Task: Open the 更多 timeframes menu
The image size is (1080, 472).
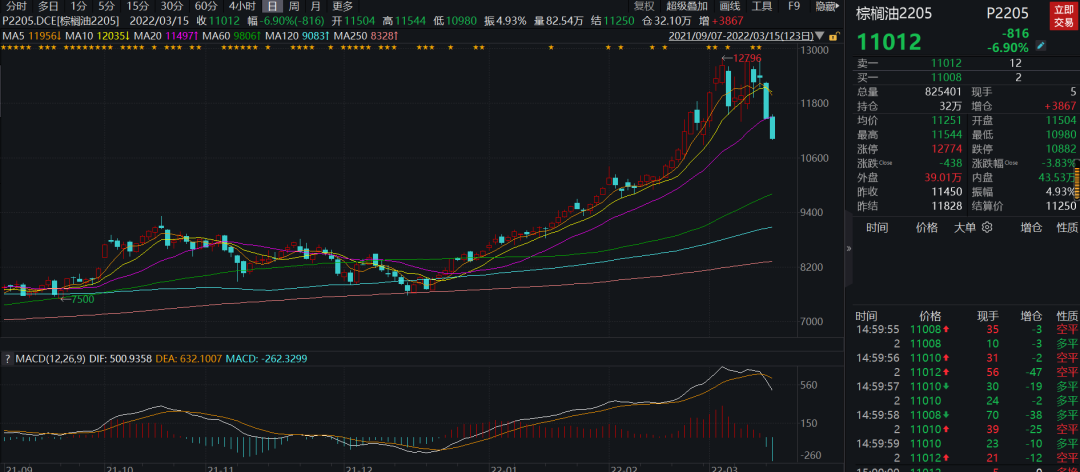Action: click(342, 6)
